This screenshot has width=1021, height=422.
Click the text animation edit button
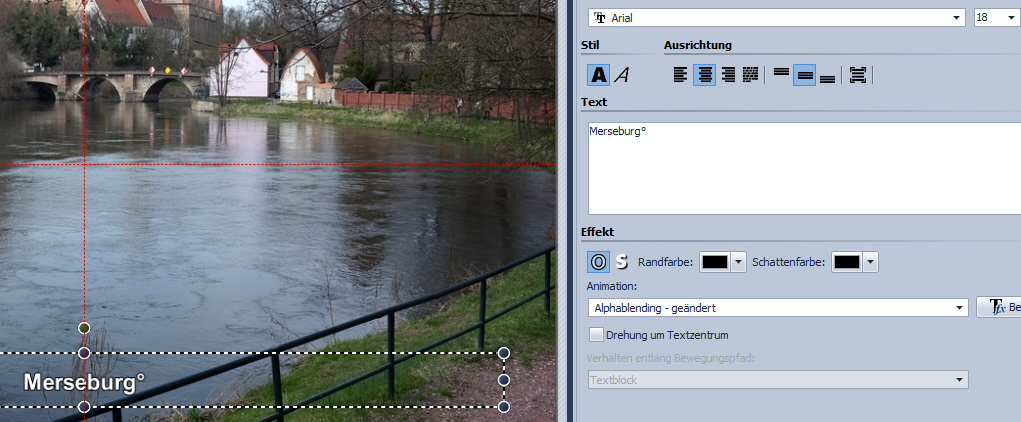pyautogui.click(x=999, y=308)
